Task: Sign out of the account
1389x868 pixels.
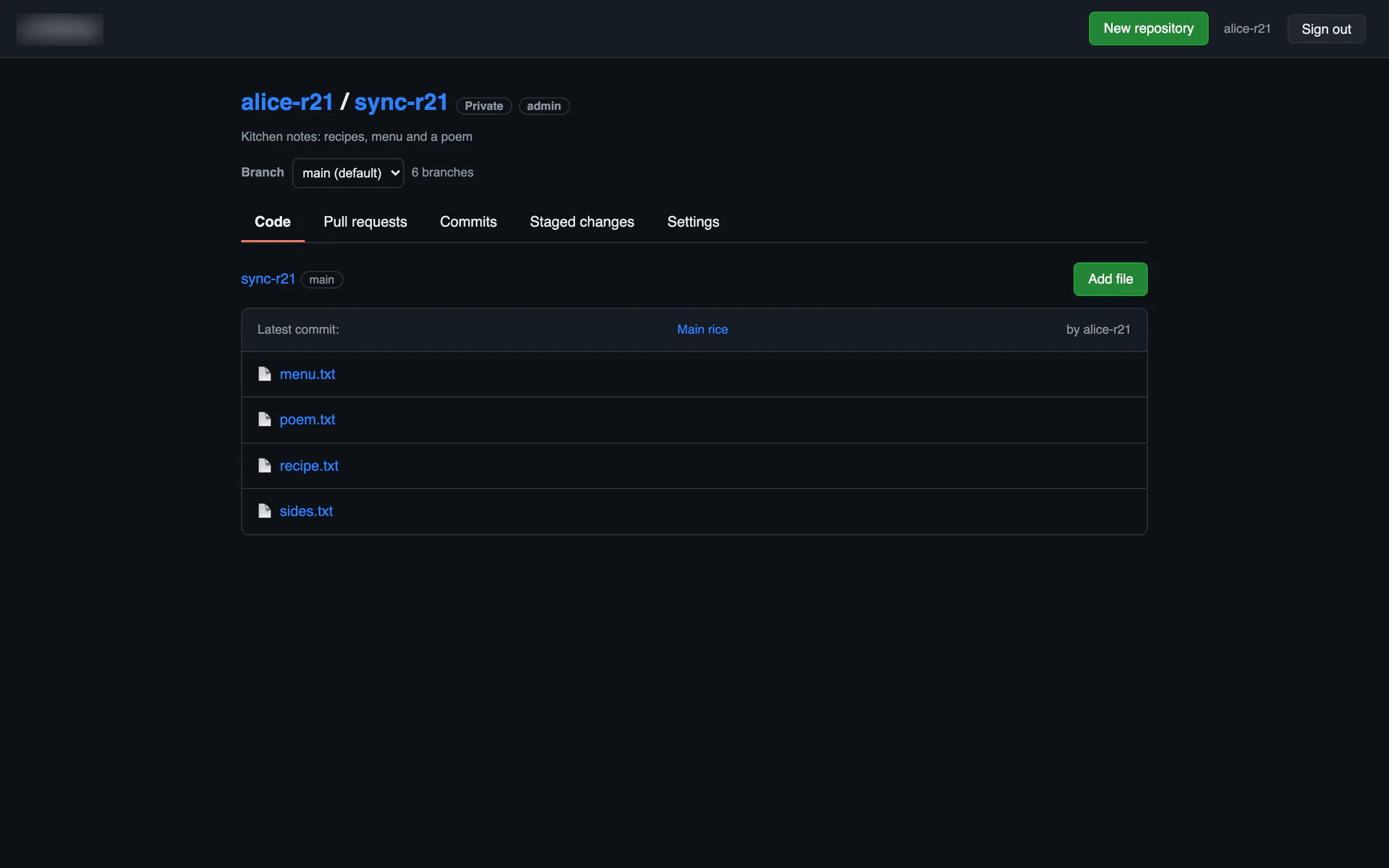Action: pos(1326,29)
